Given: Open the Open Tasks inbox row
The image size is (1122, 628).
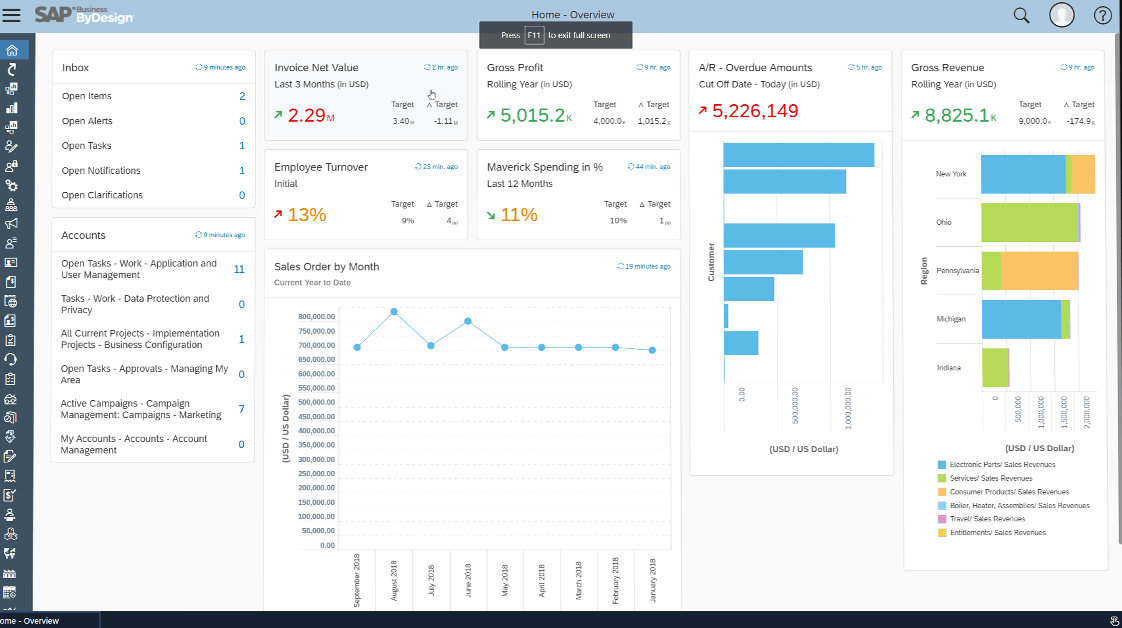Looking at the screenshot, I should [153, 145].
